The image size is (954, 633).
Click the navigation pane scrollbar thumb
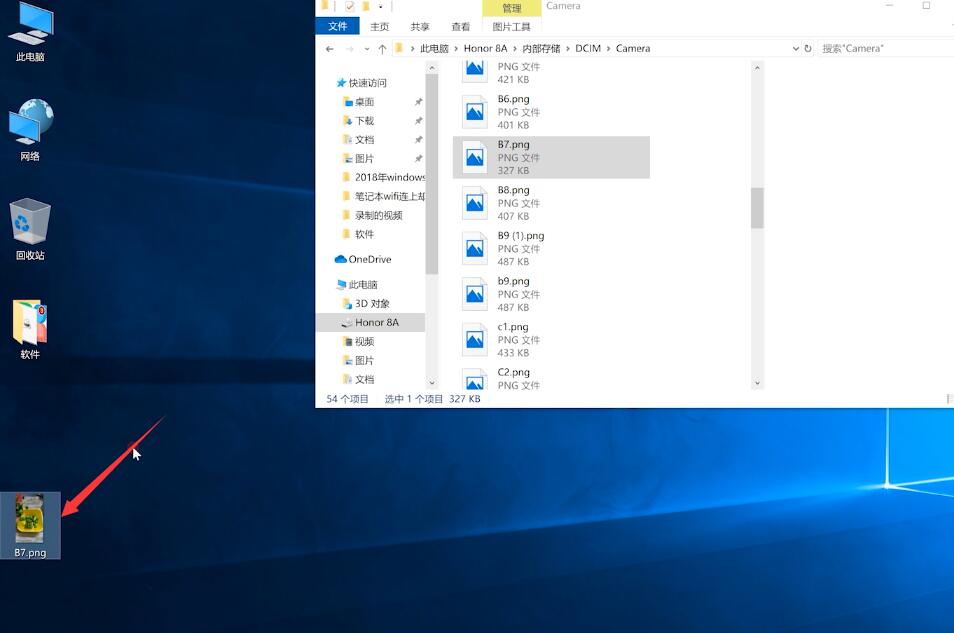tap(431, 174)
